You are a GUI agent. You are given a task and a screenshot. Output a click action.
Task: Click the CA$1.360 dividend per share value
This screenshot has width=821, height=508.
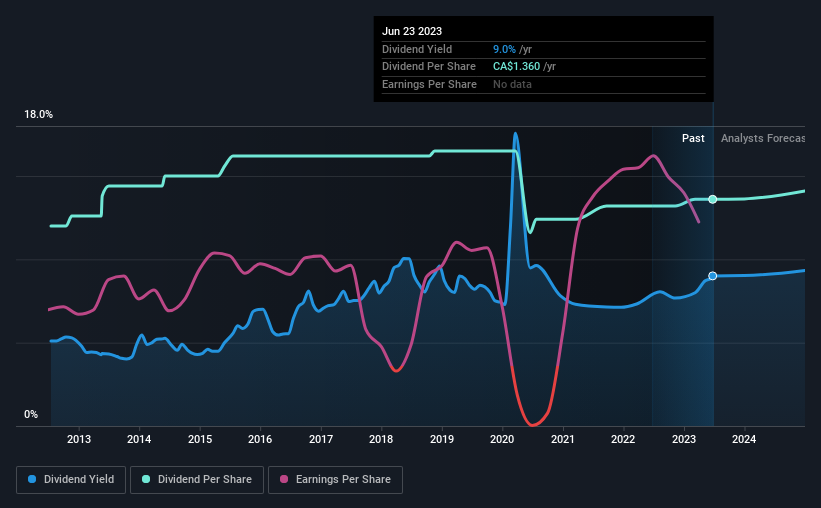(x=516, y=67)
